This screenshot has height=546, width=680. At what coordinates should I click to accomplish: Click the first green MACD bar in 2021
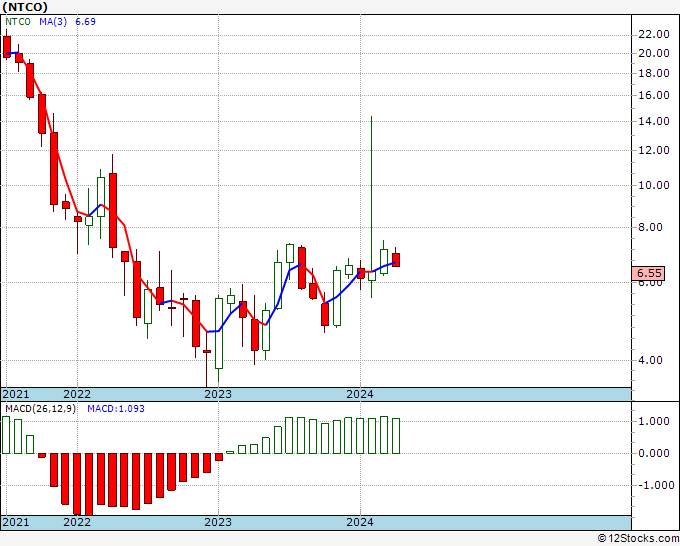point(6,435)
